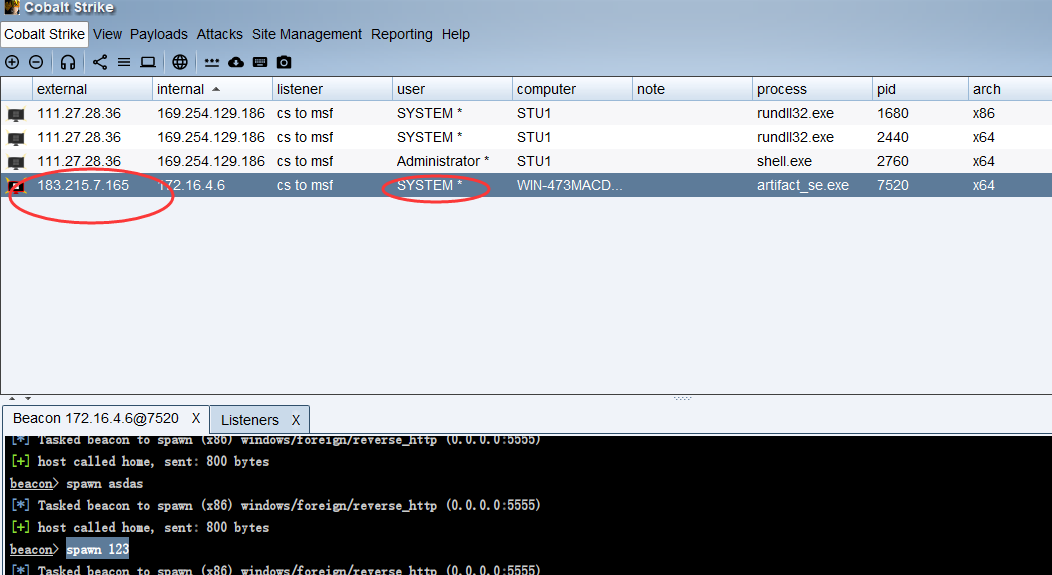Click the 'spawn asdas' console line
This screenshot has height=575, width=1052.
105,483
